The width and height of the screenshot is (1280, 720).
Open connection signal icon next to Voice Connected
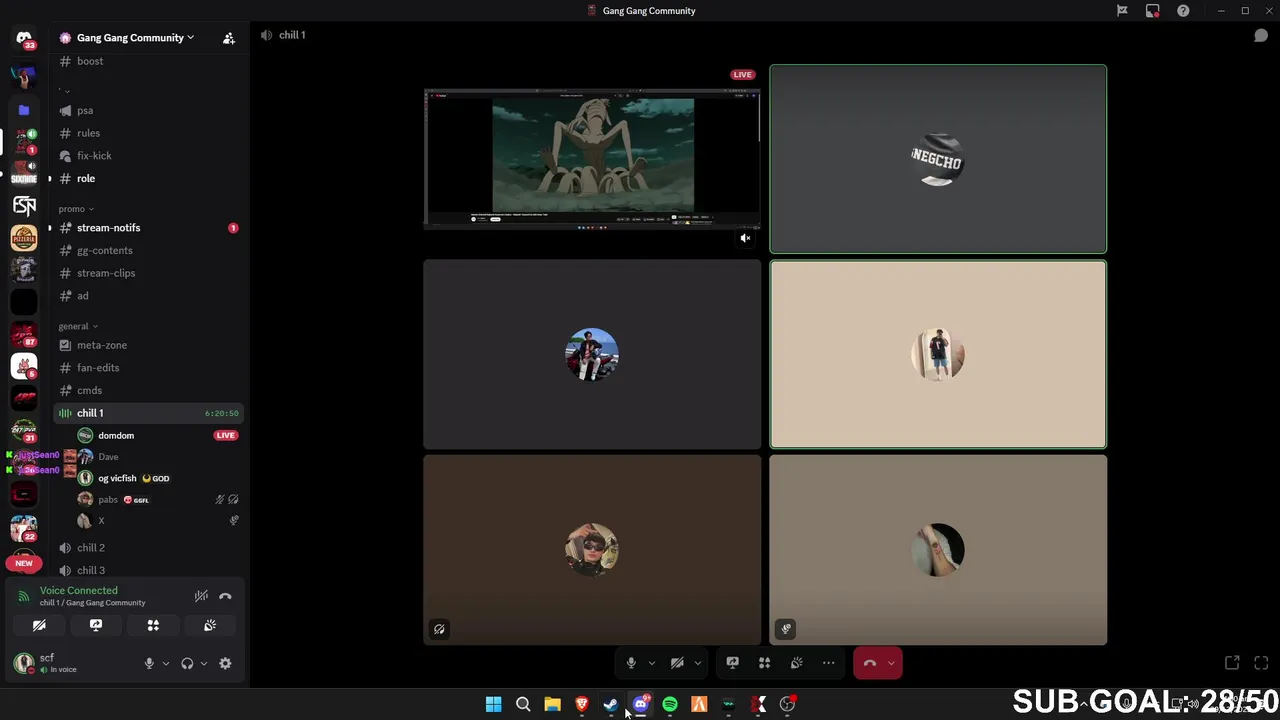[x=24, y=596]
